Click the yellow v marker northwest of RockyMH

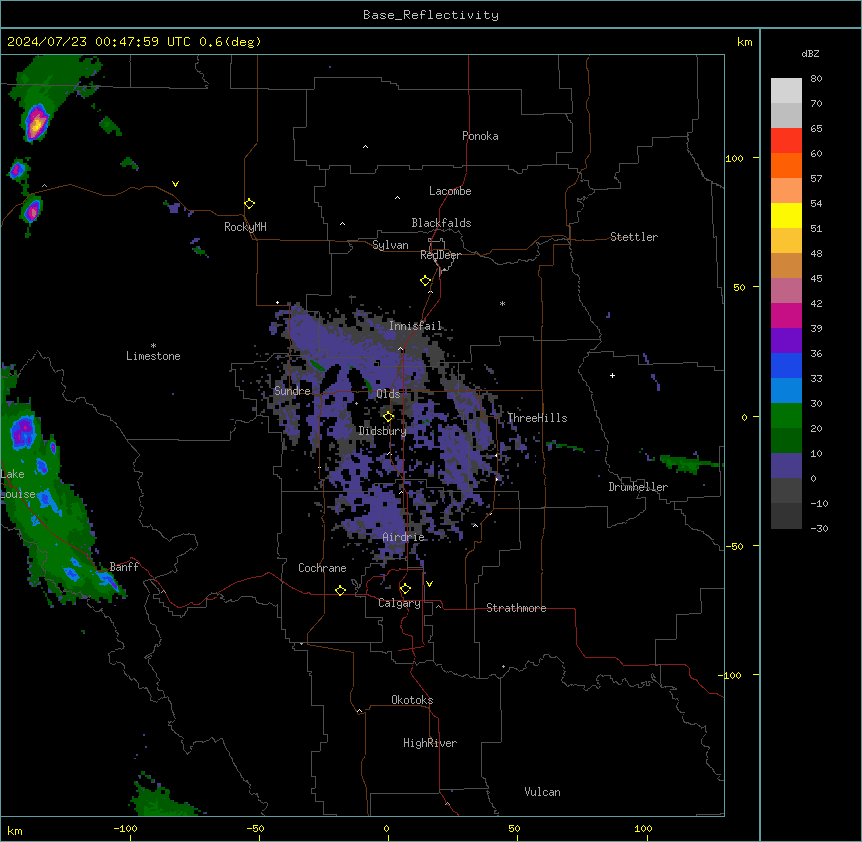click(175, 184)
